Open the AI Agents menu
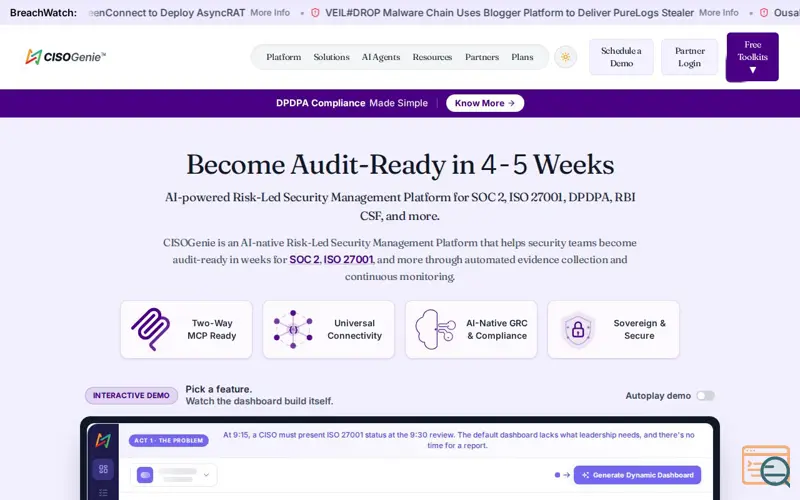 tap(381, 57)
